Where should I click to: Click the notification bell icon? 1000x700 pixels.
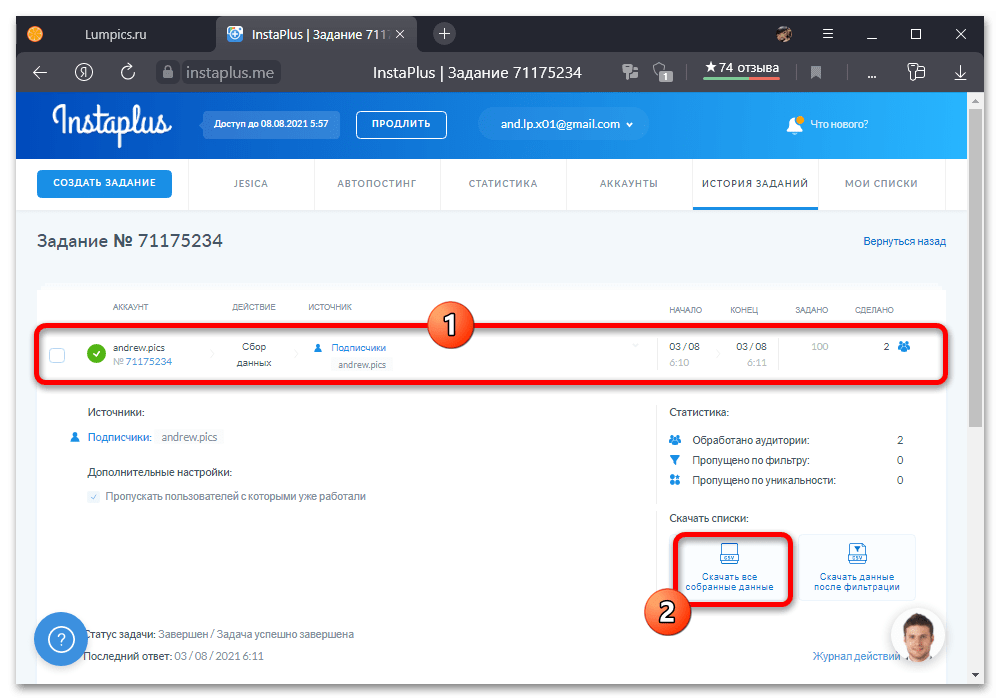tap(795, 125)
